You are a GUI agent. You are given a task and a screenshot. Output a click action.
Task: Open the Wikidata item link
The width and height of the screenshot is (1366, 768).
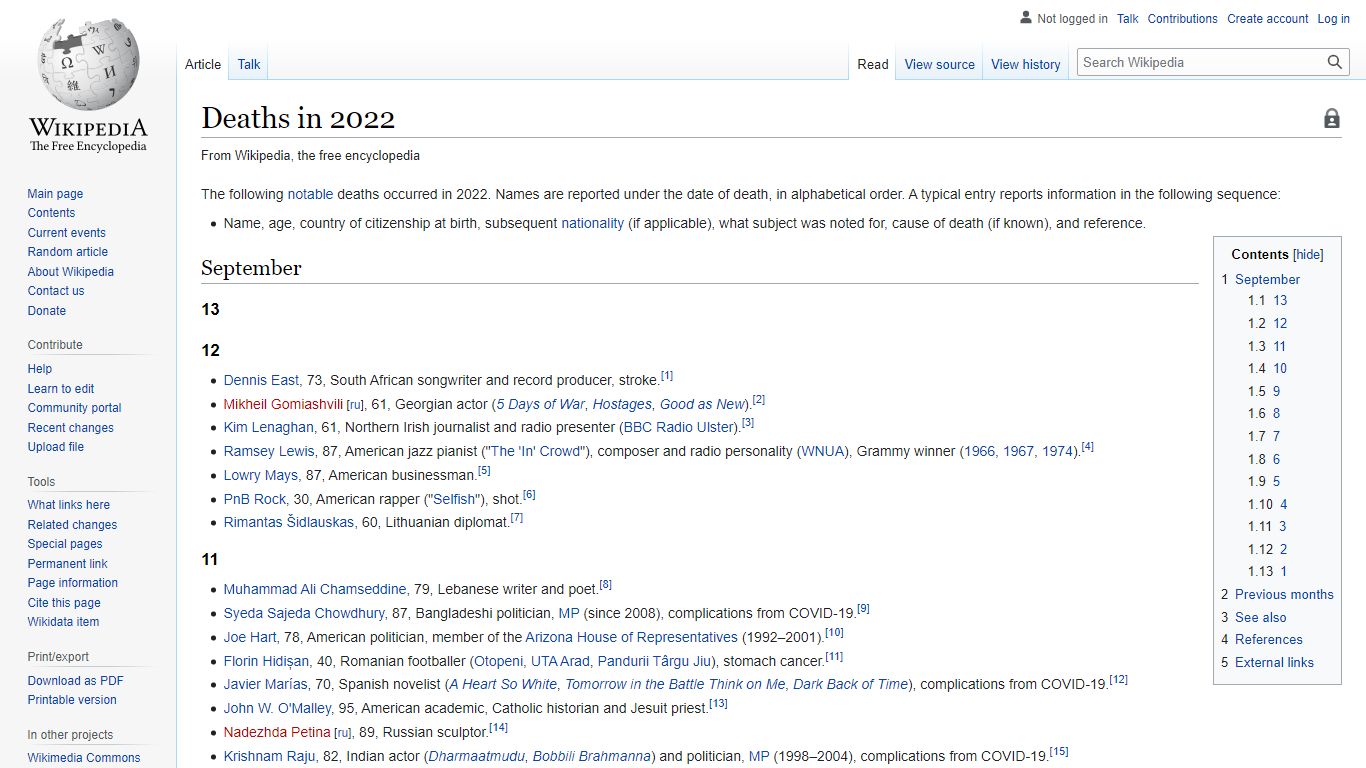pyautogui.click(x=63, y=622)
